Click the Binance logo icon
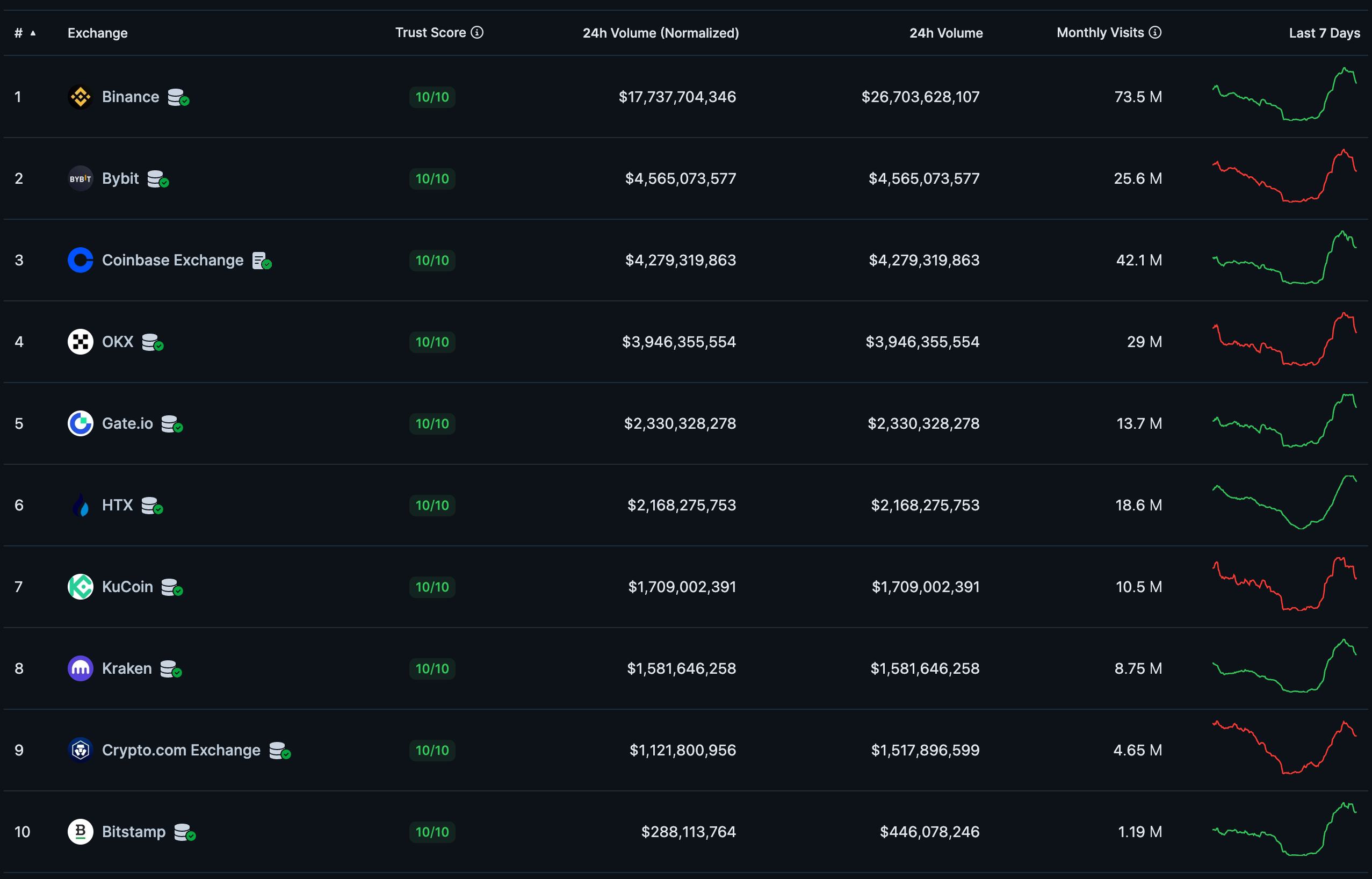Image resolution: width=1372 pixels, height=879 pixels. [x=80, y=97]
